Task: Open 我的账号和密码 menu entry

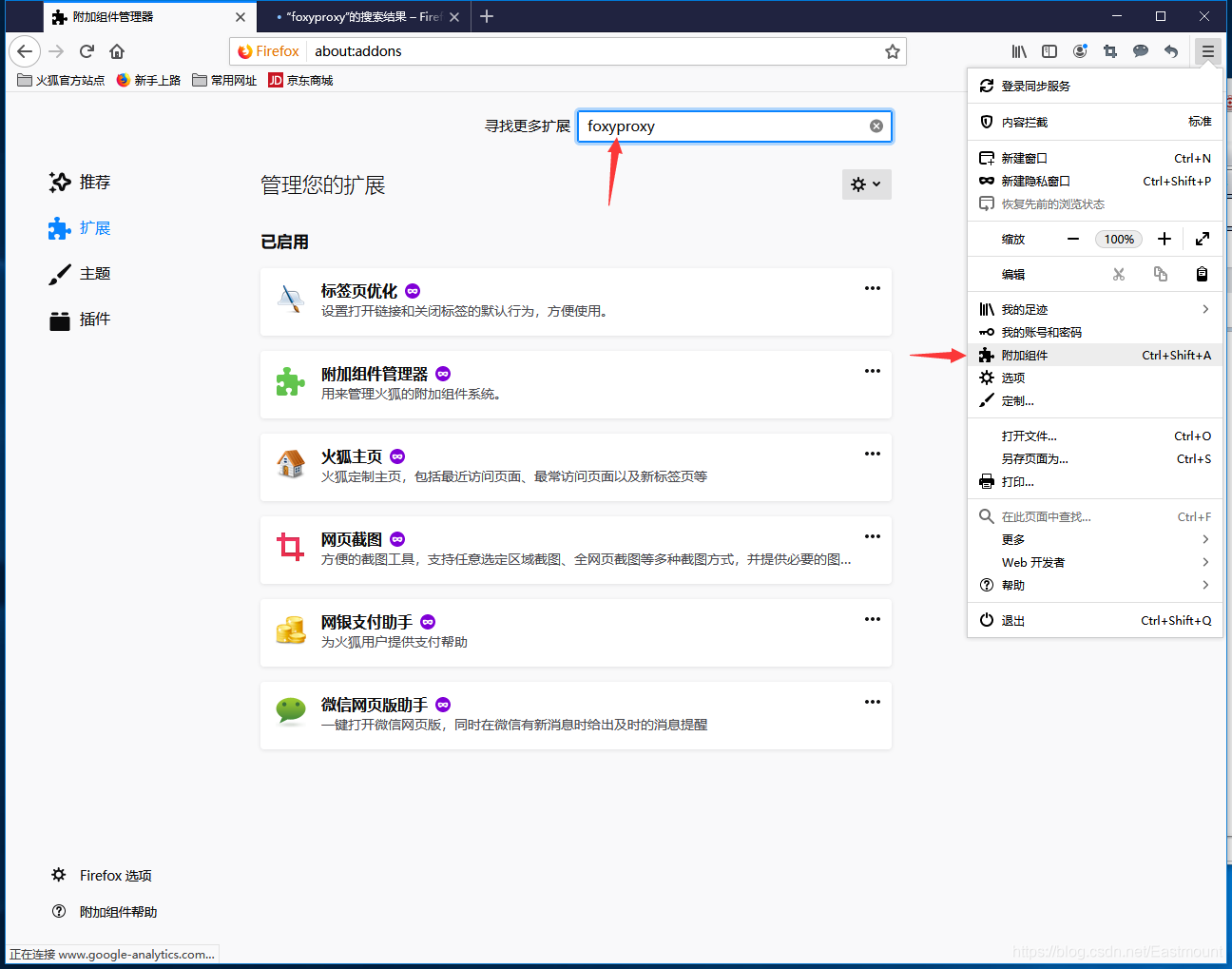Action: [1095, 332]
